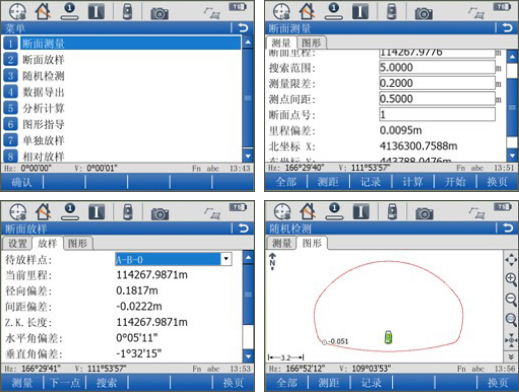Screen dimensions: 519x392
Task: Click the home icon in the 断面放样 screen
Action: pyautogui.click(x=44, y=211)
